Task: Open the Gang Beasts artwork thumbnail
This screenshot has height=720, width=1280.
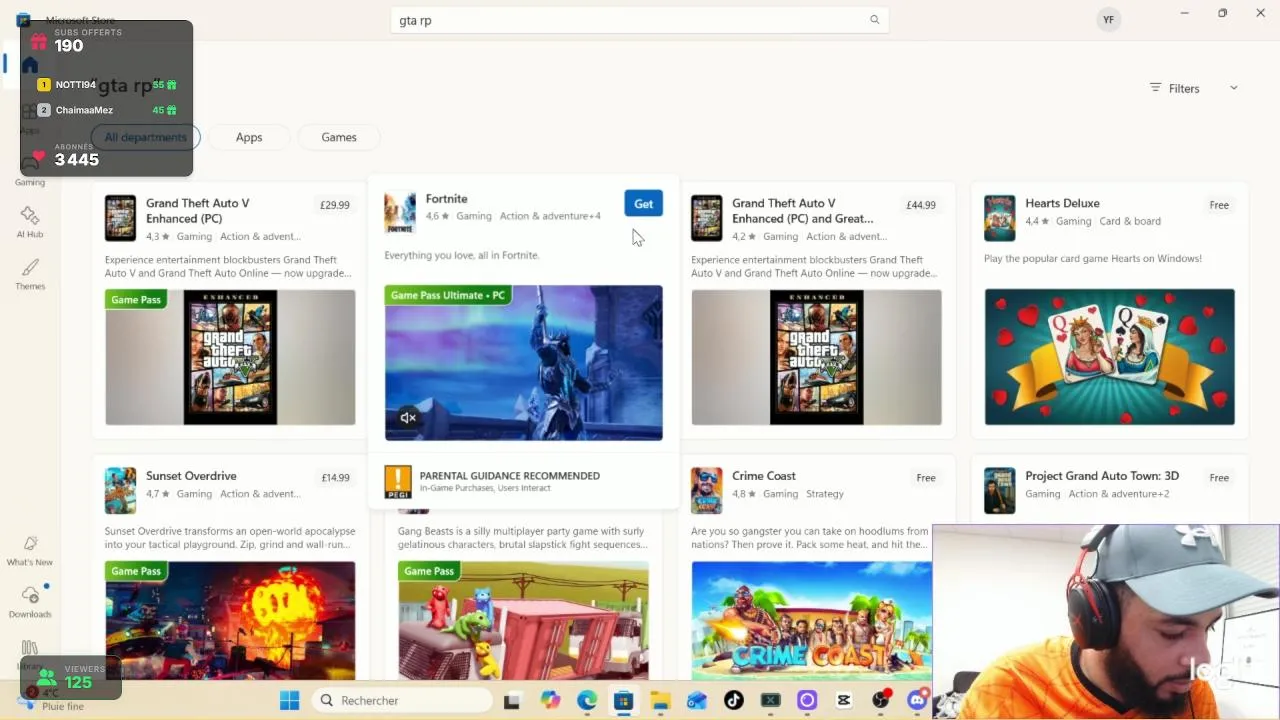Action: (523, 620)
